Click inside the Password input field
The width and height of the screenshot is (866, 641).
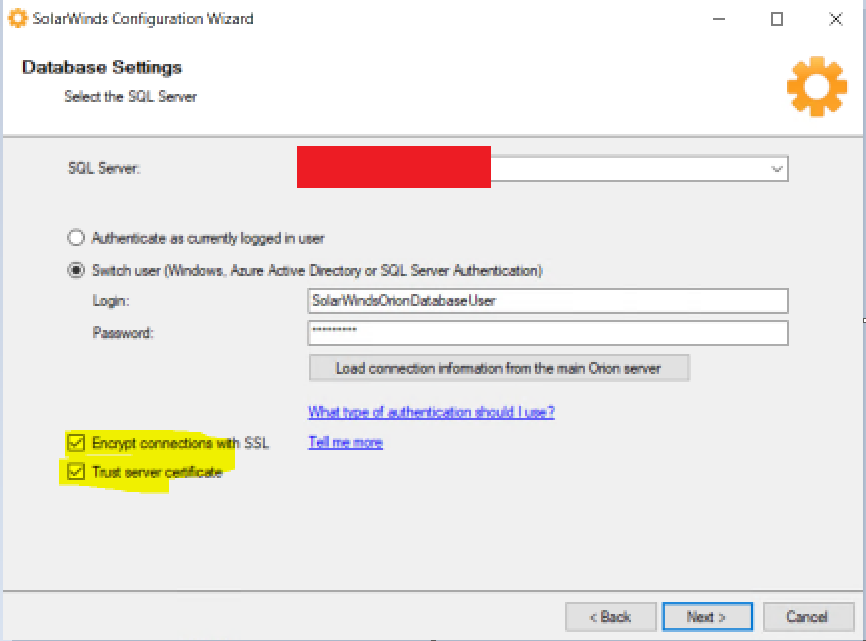pos(547,332)
